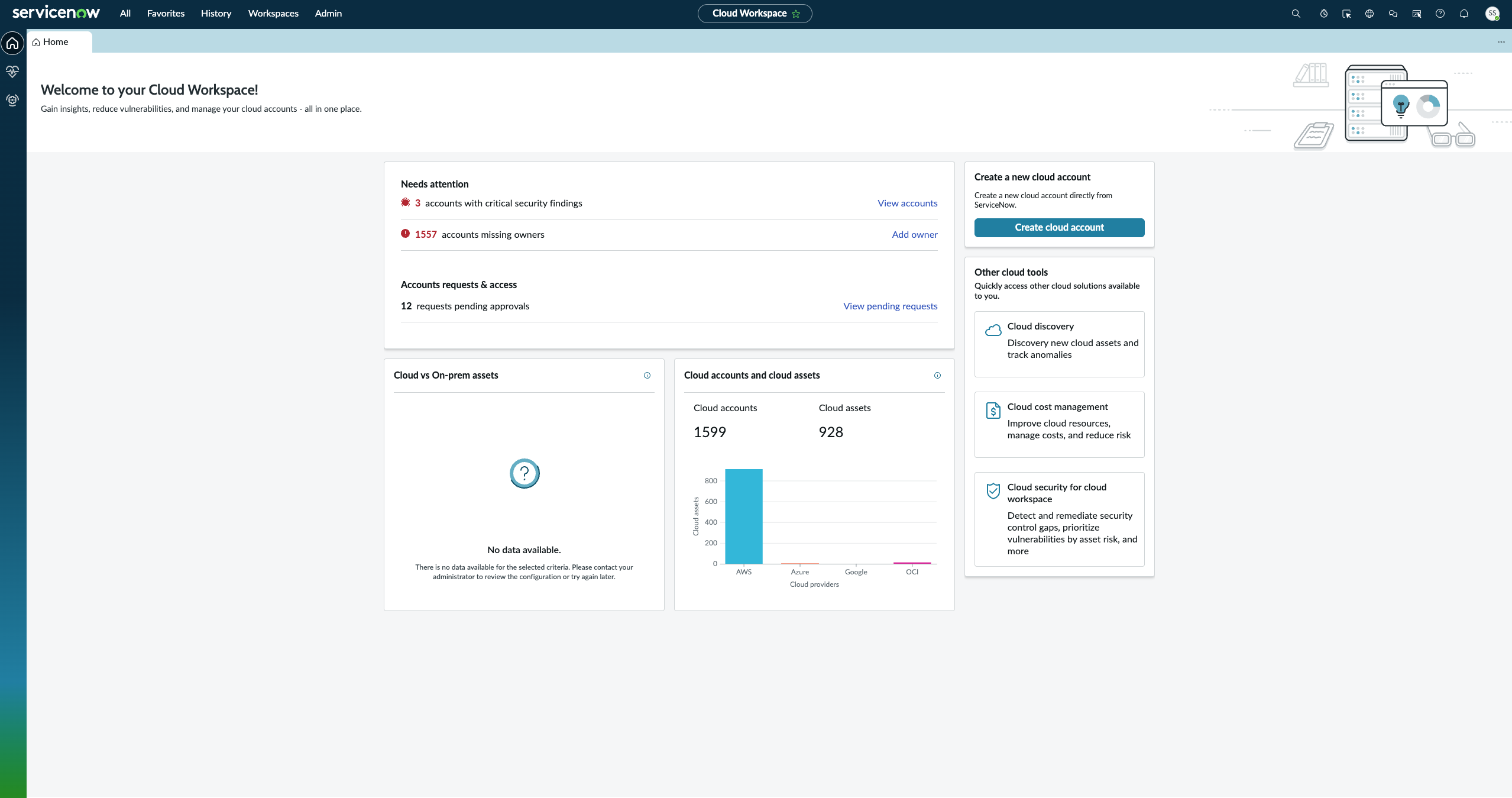Click the AWS bar in the chart
This screenshot has width=1512, height=798.
pyautogui.click(x=743, y=516)
